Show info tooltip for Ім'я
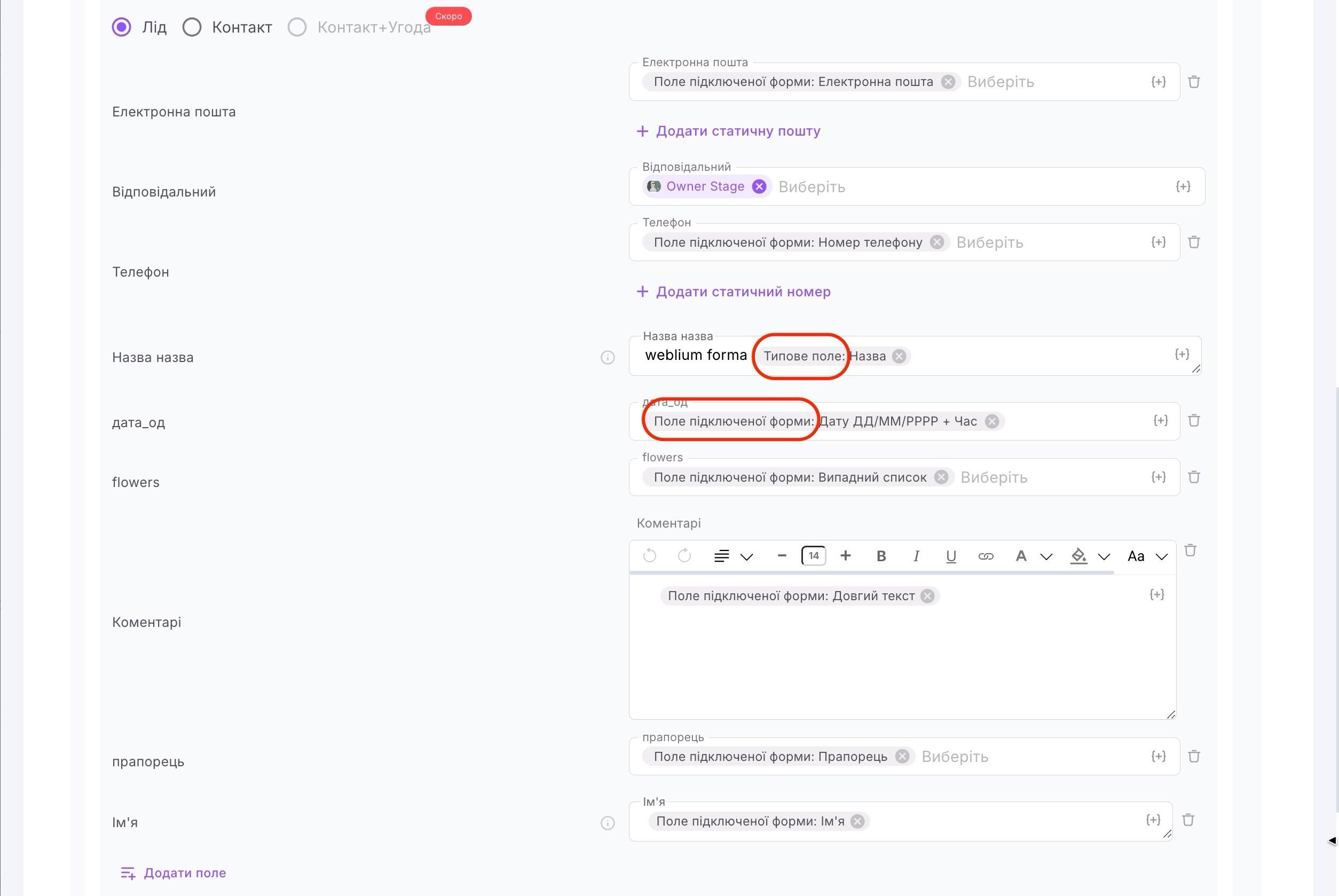The image size is (1339, 896). coord(608,823)
